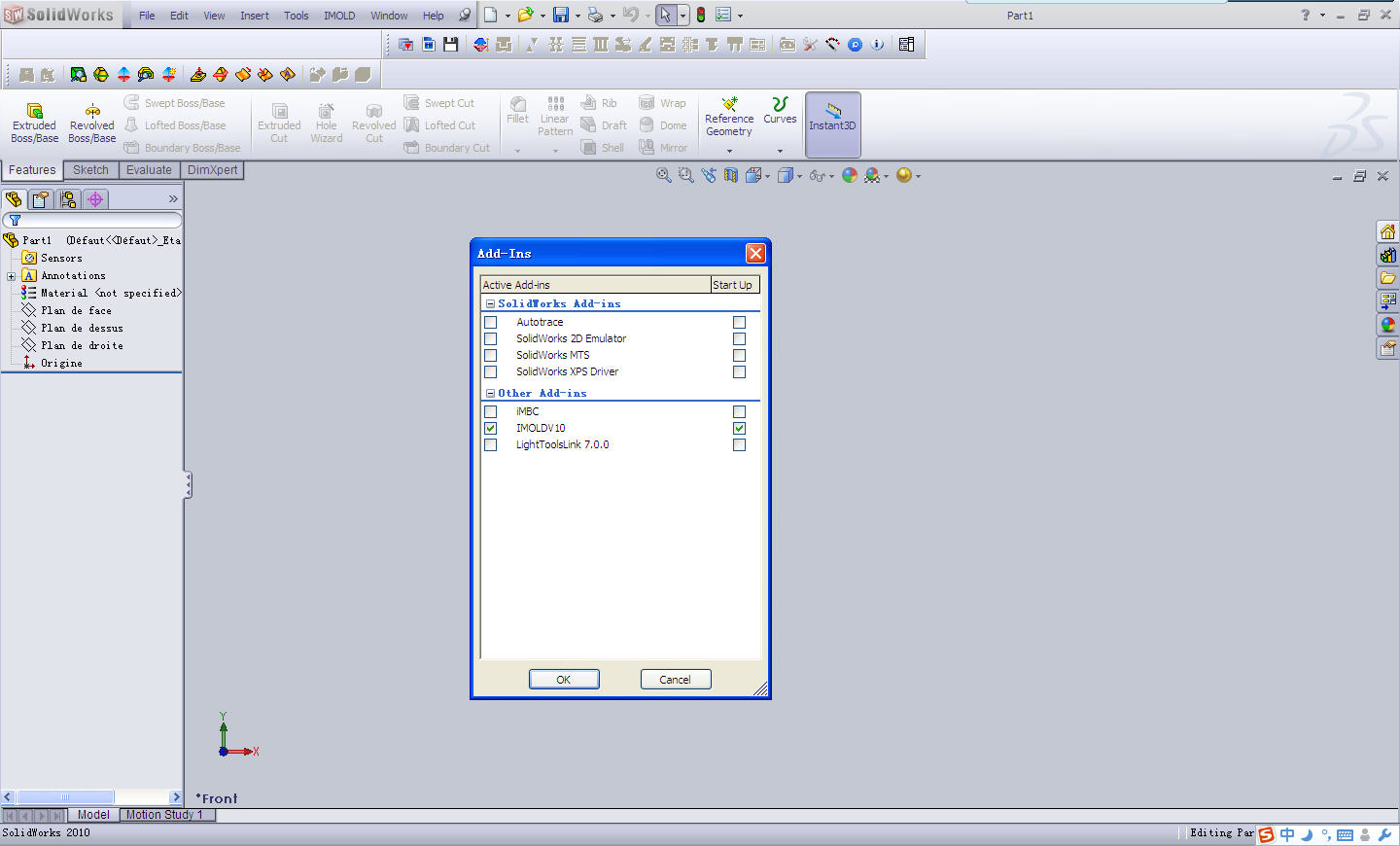
Task: Collapse the Other Add-ins group
Action: click(x=490, y=394)
